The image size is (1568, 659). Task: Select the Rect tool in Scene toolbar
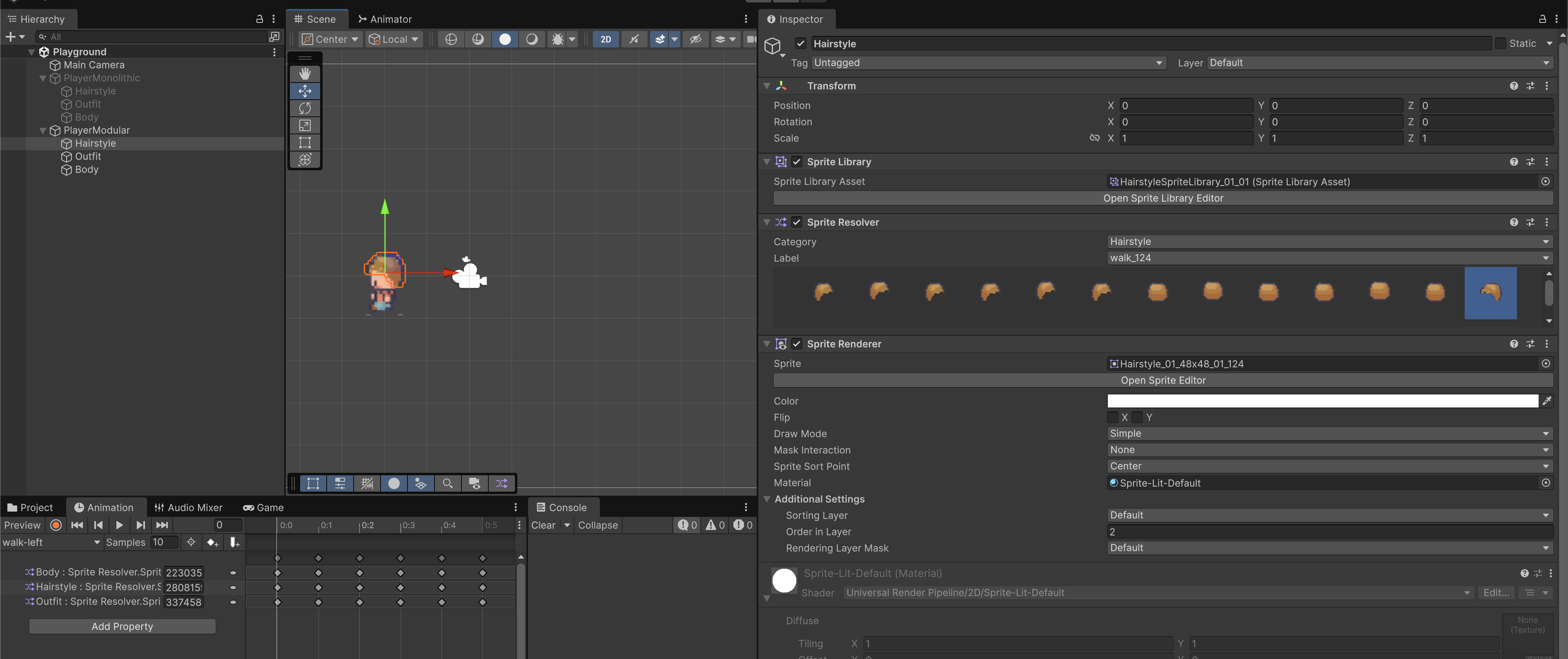pos(305,142)
